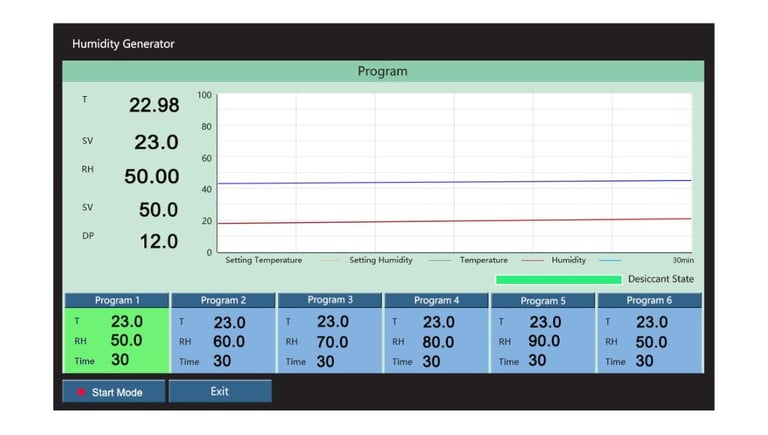The width and height of the screenshot is (768, 435).
Task: Click the 30min chart time label
Action: tap(683, 260)
